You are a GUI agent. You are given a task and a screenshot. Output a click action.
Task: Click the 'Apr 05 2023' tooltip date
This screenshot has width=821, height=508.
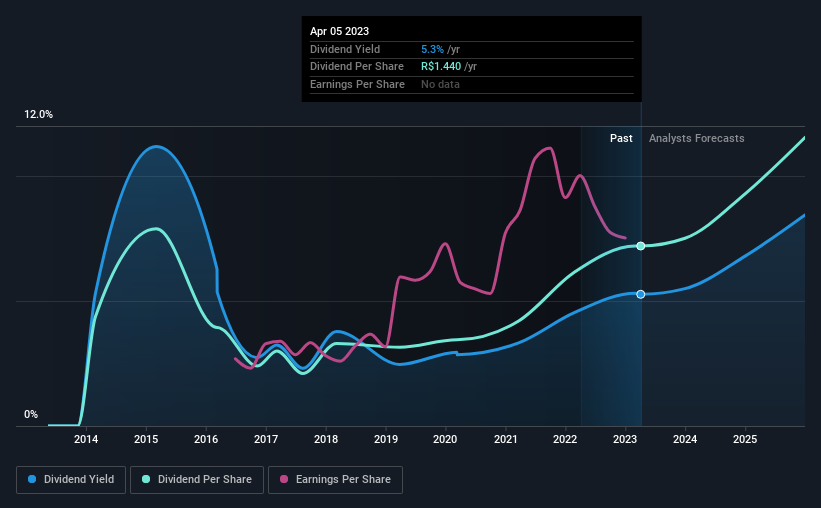(339, 31)
